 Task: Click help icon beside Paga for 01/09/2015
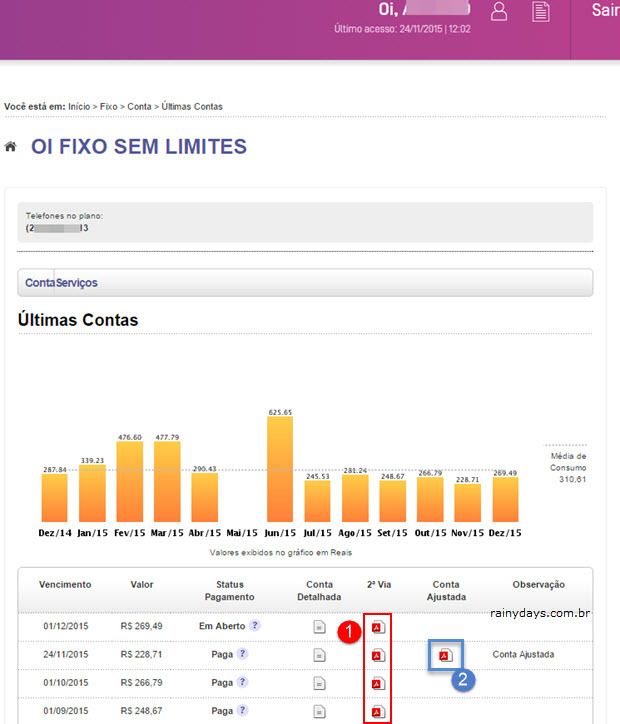pyautogui.click(x=242, y=710)
